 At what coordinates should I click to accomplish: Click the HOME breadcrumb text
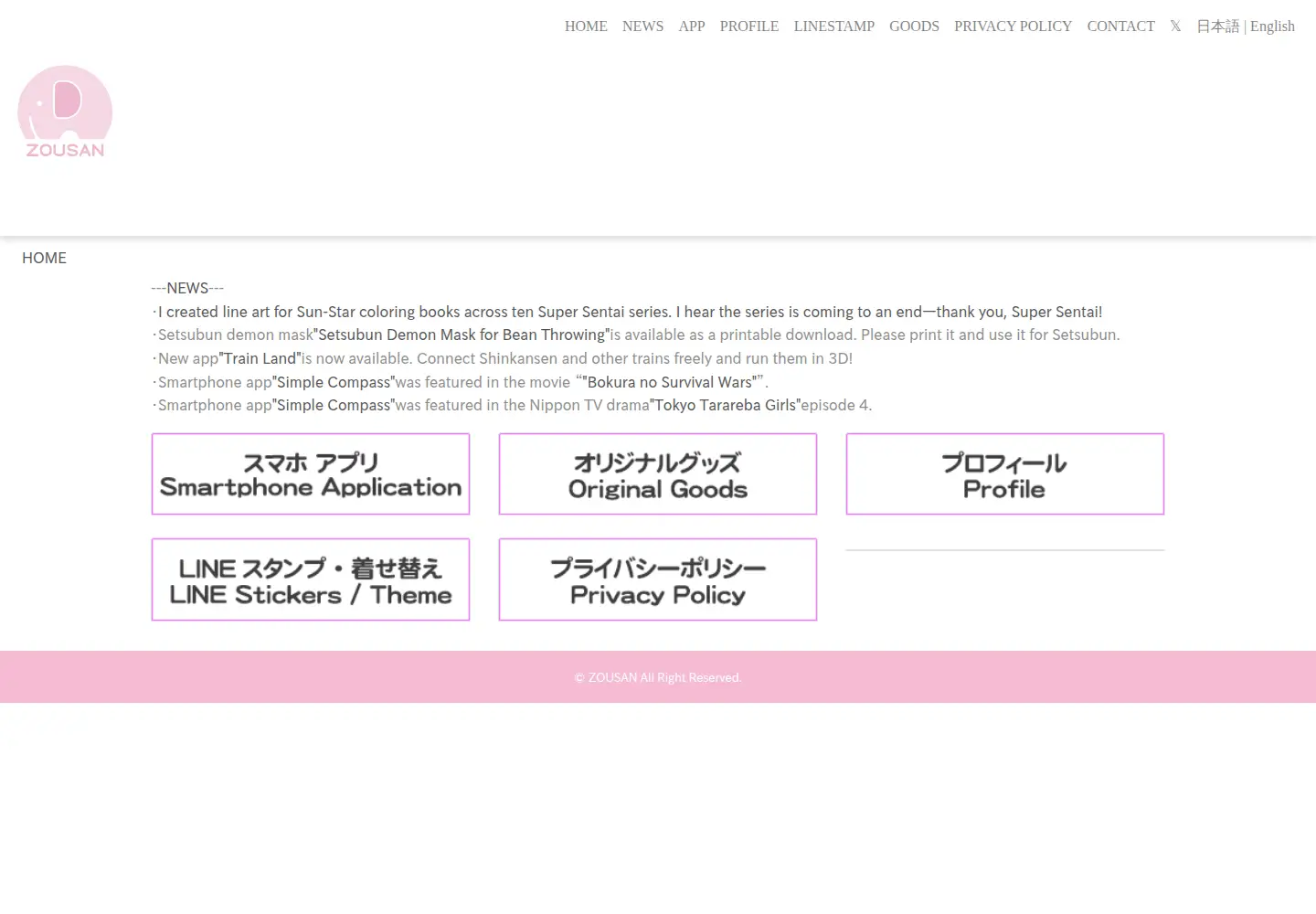[44, 258]
